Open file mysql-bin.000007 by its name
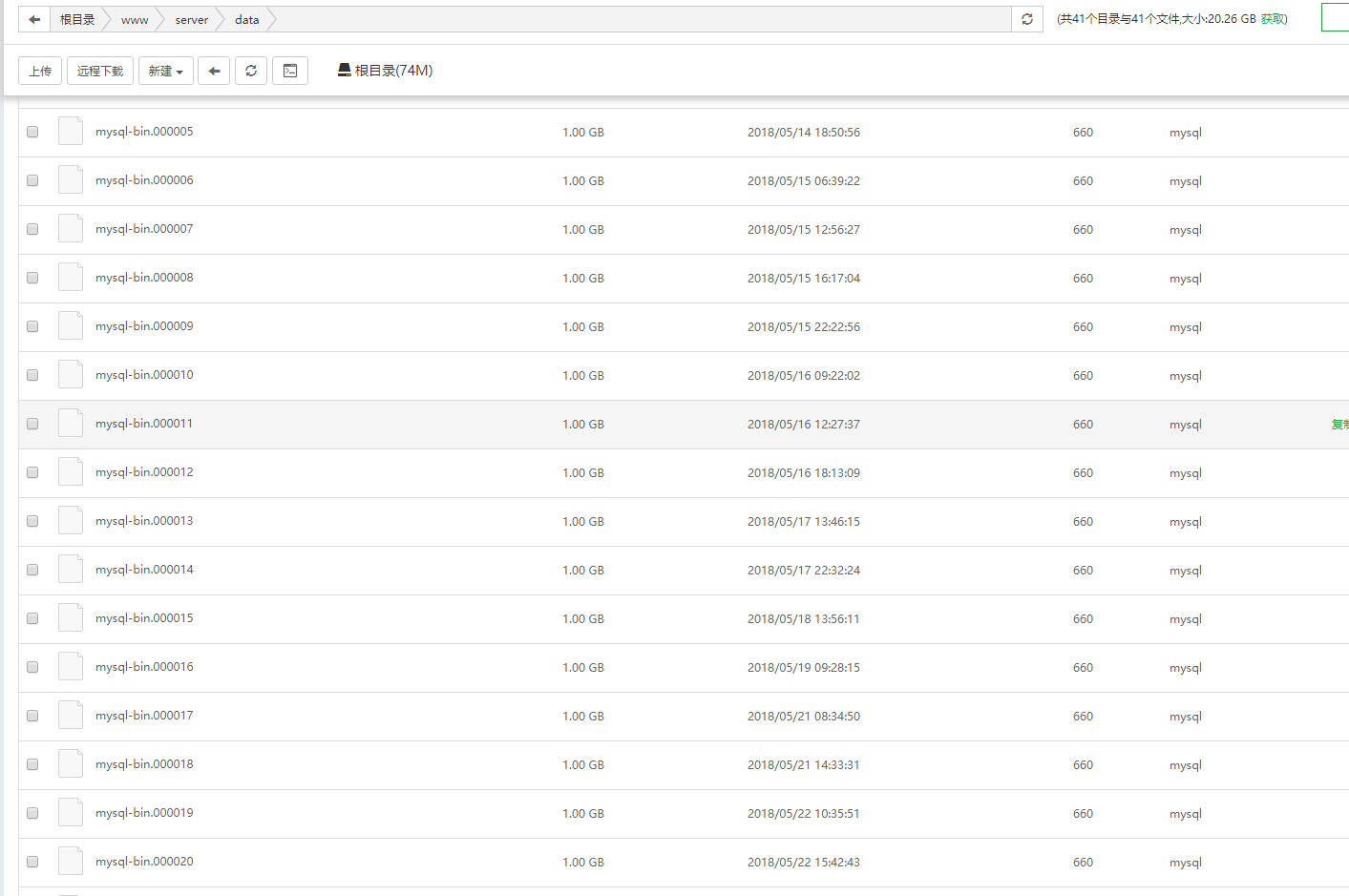 pos(144,229)
